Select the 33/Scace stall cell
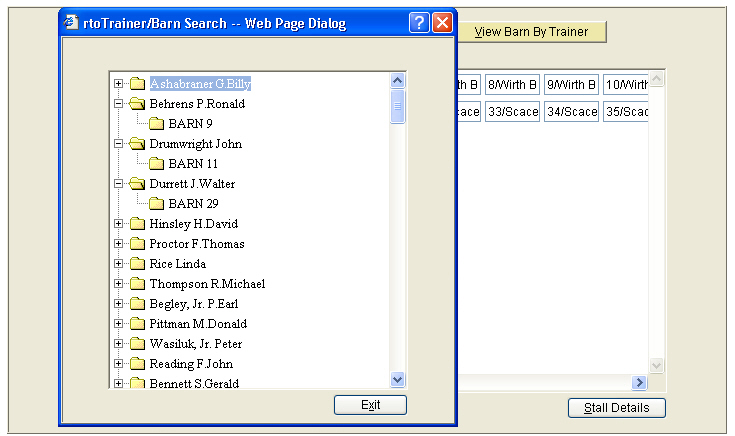The image size is (735, 436). 513,111
